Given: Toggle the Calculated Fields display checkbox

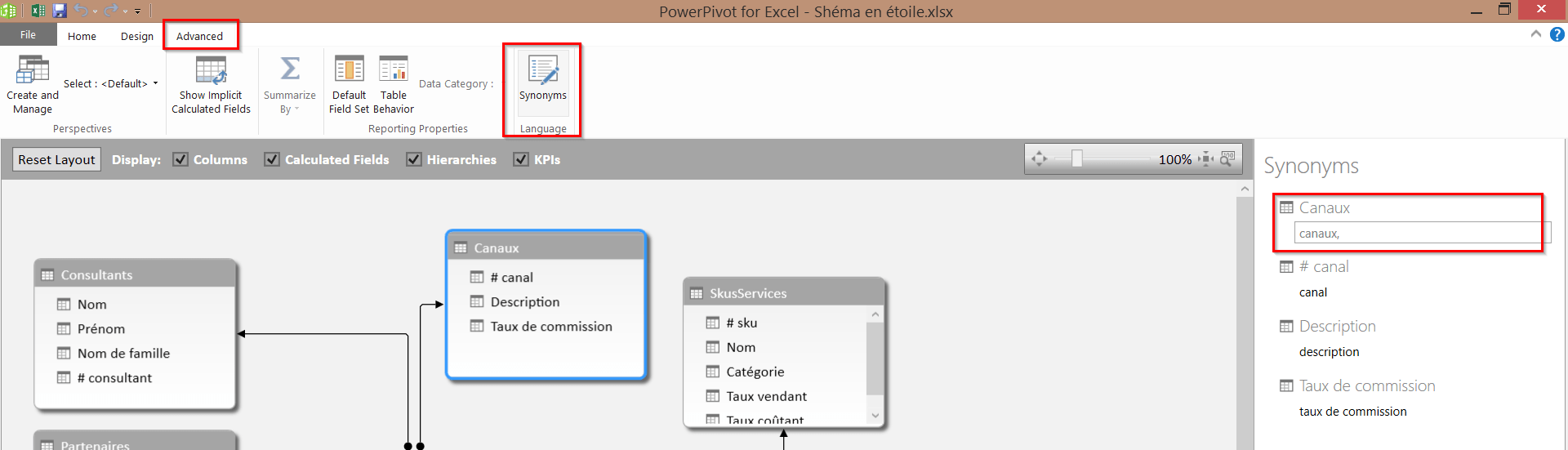Looking at the screenshot, I should 272,160.
